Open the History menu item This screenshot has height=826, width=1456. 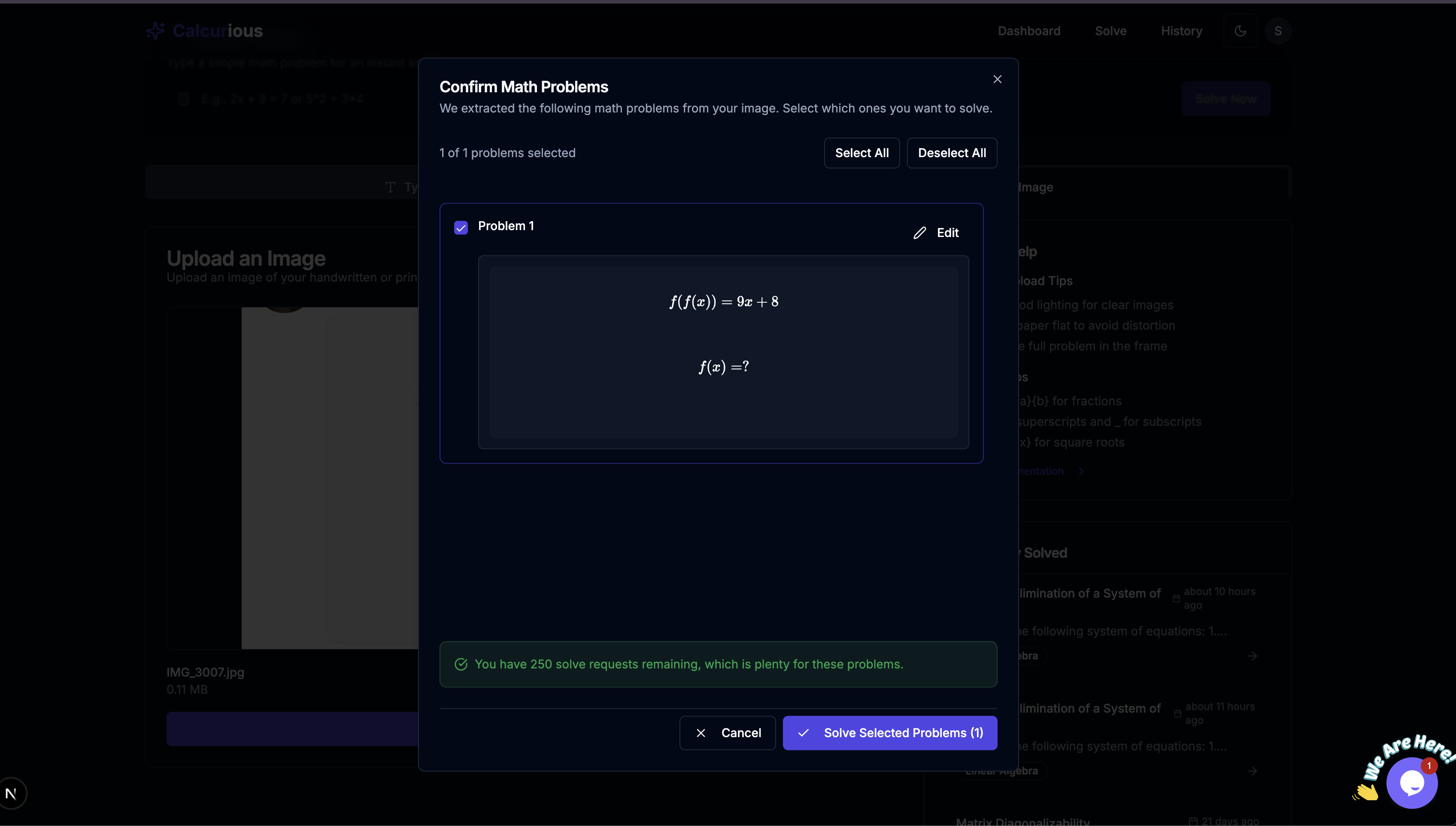pos(1181,31)
